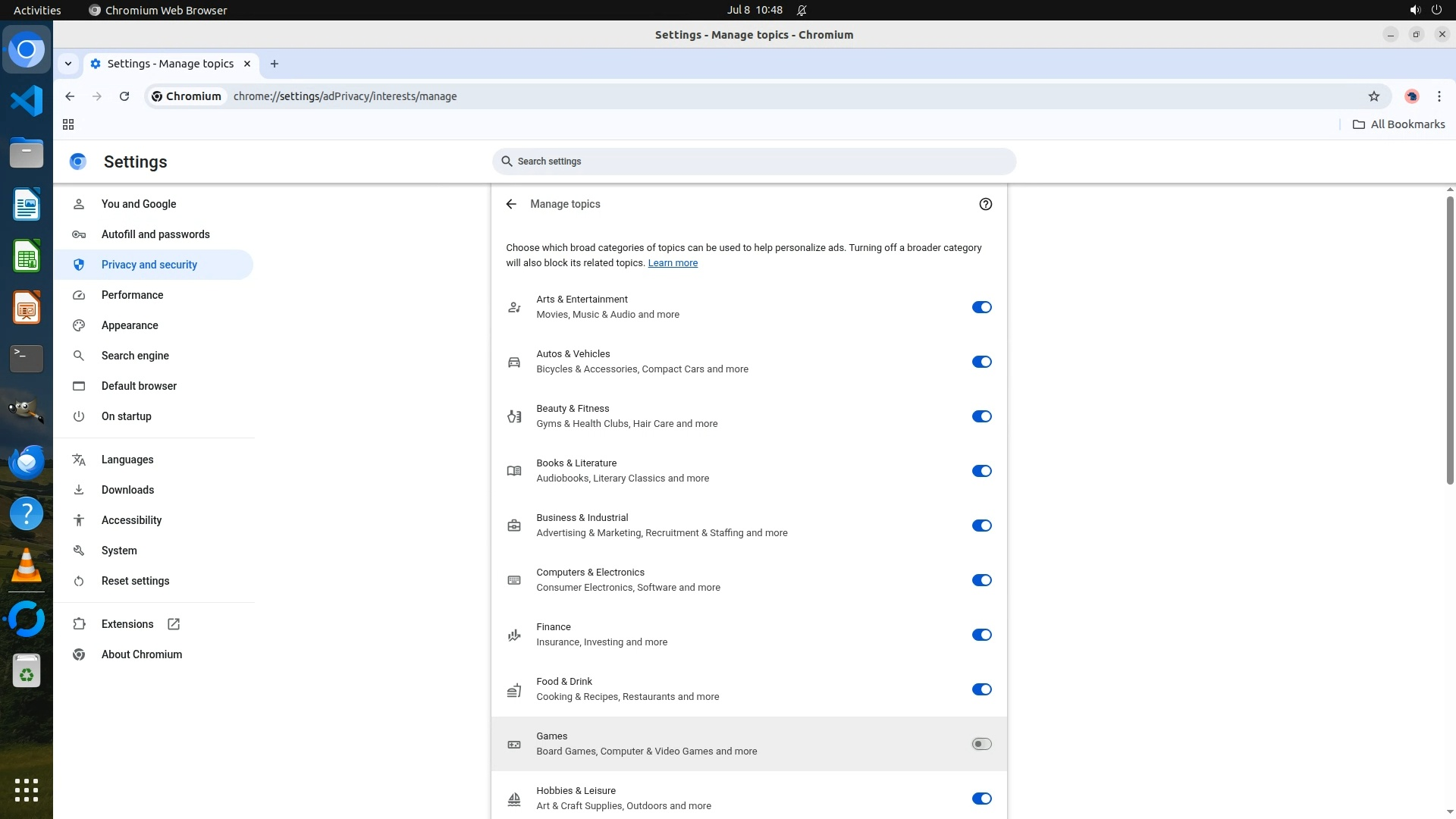Click the open-in-new icon beside Extensions
Image resolution: width=1456 pixels, height=819 pixels.
(174, 624)
